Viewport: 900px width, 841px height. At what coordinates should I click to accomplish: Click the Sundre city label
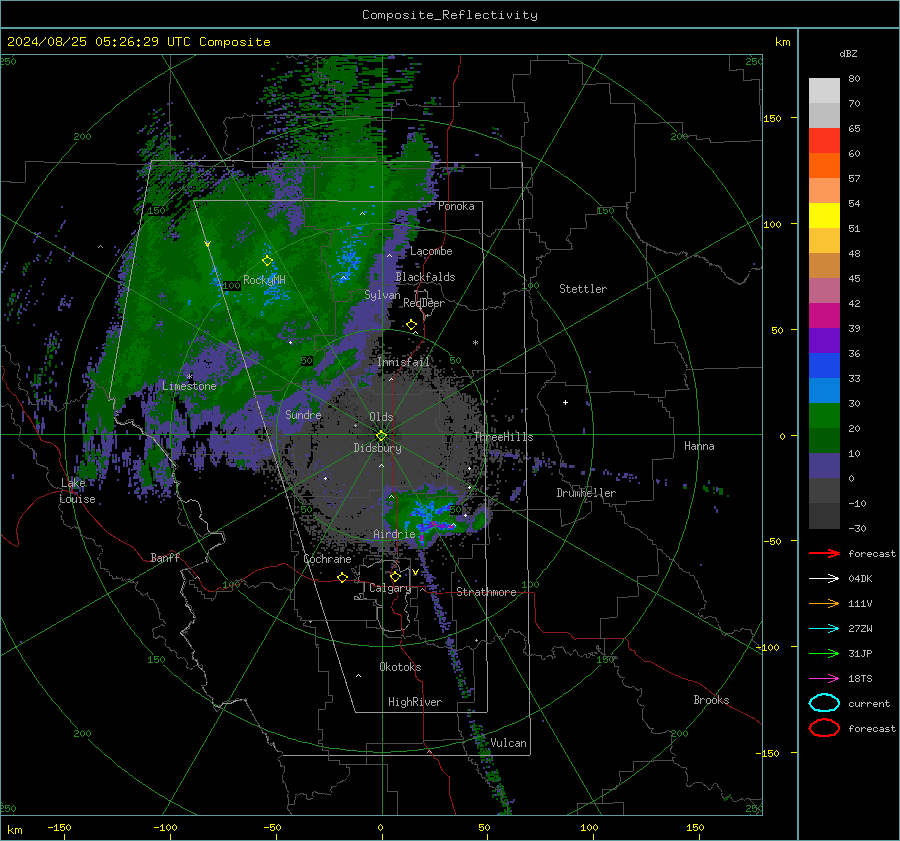coord(303,414)
